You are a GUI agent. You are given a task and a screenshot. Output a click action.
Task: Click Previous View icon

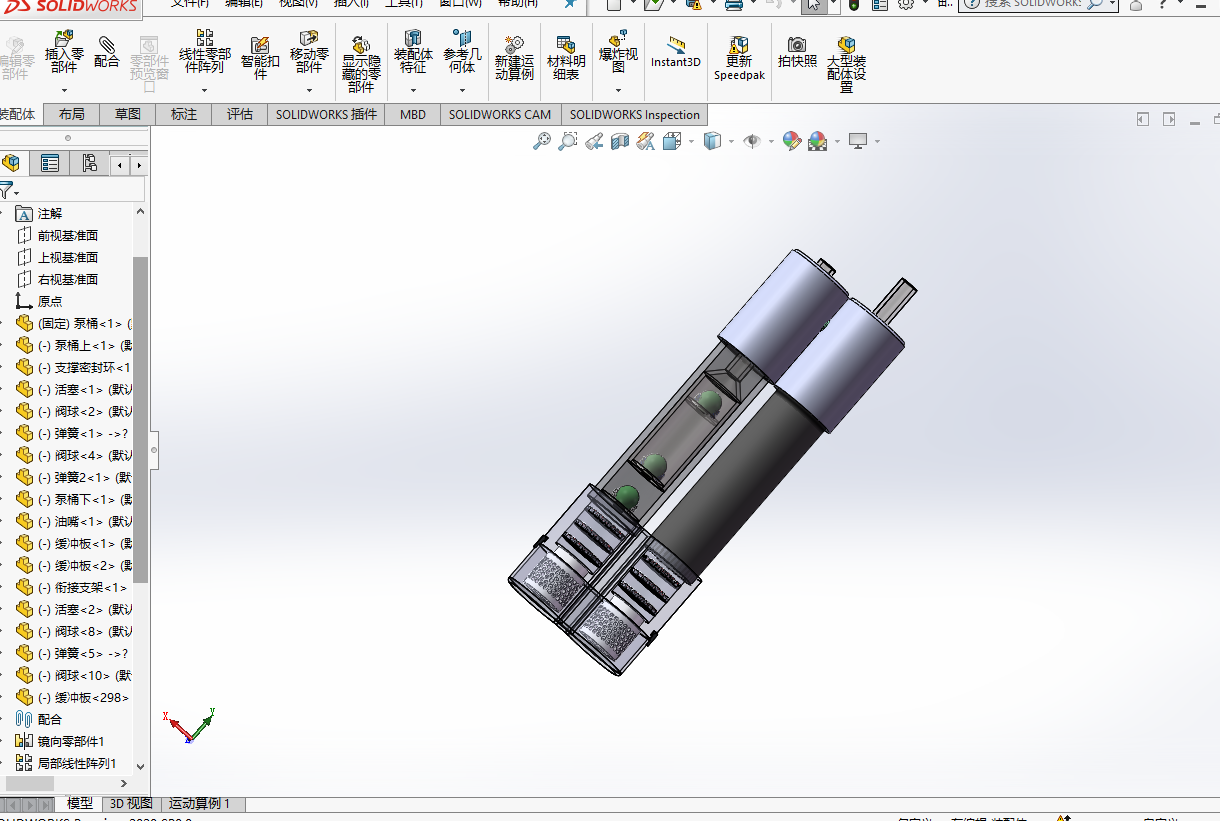(x=594, y=141)
